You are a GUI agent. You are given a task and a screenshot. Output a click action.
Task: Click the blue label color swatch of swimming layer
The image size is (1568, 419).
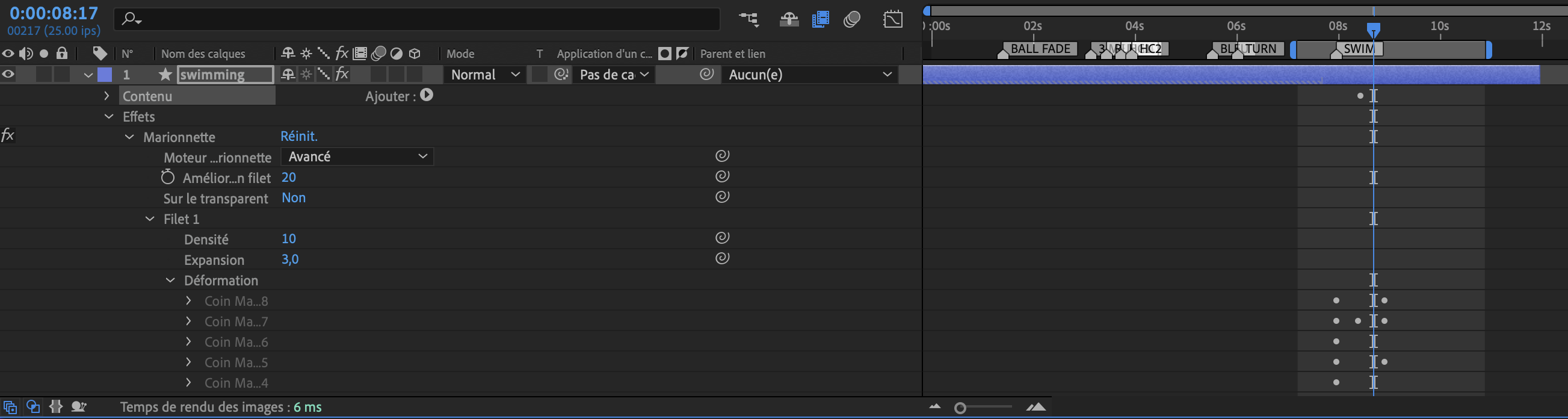[105, 74]
